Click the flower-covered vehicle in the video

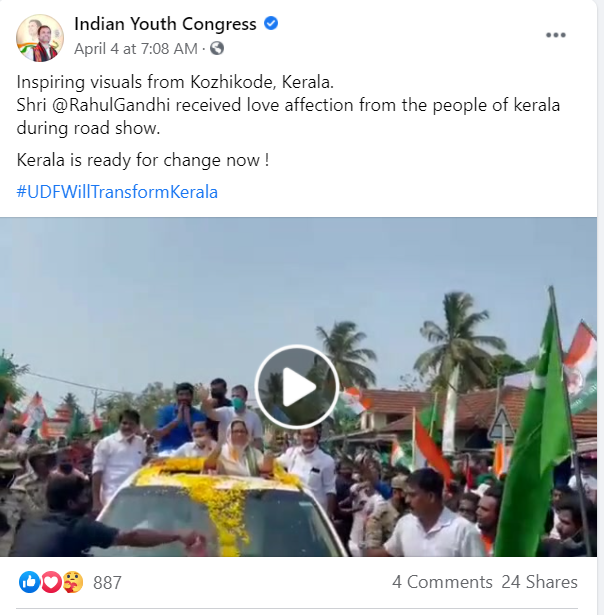click(220, 510)
